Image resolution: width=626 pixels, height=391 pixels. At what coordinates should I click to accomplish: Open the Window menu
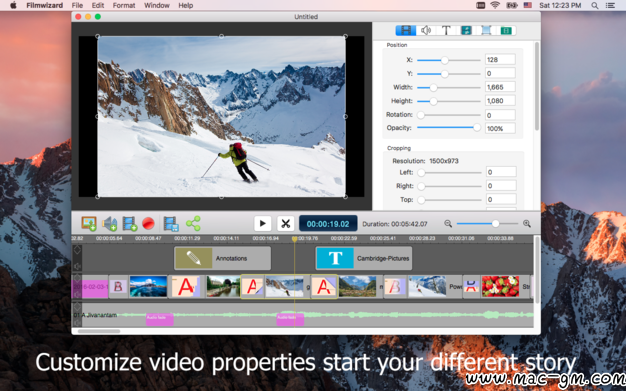156,5
